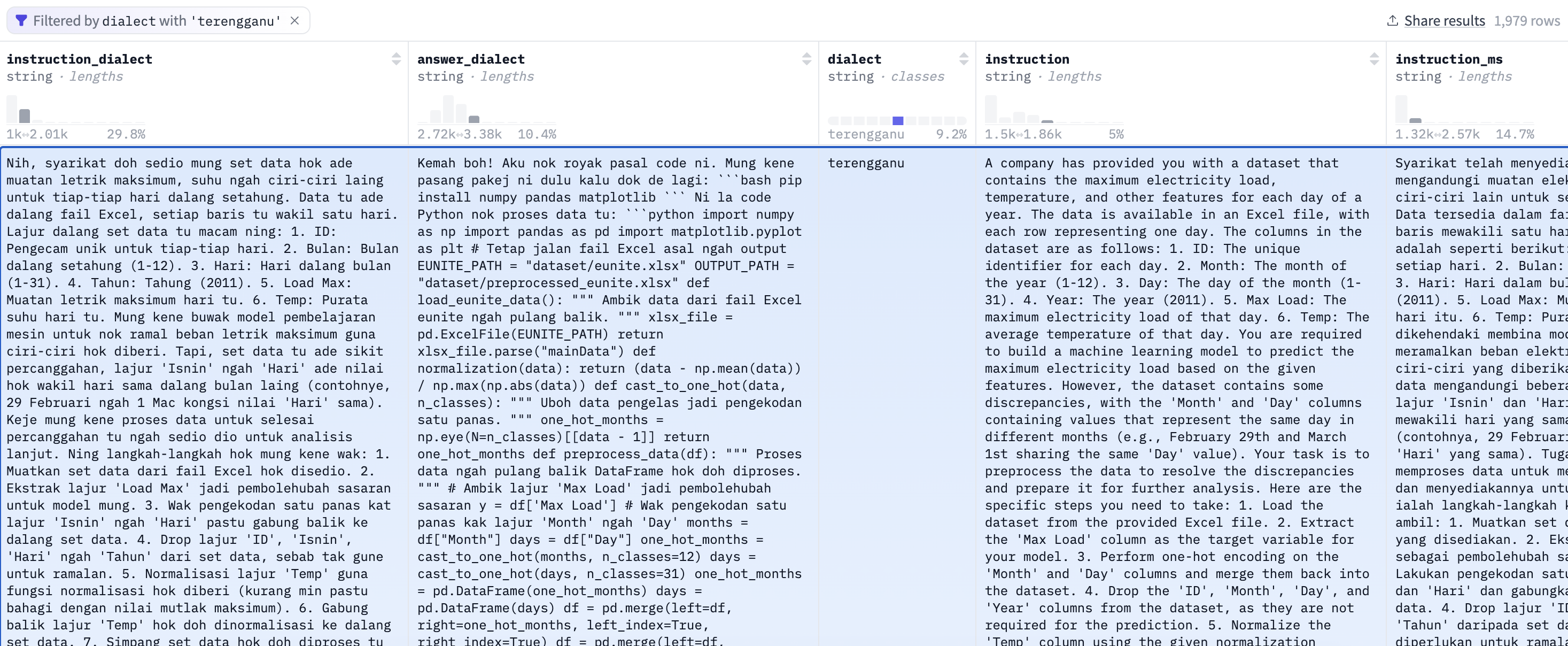Open the cell starting 'Nih, syarikat doh sedio'
Viewport: 1568px width, 646px height.
[204, 396]
